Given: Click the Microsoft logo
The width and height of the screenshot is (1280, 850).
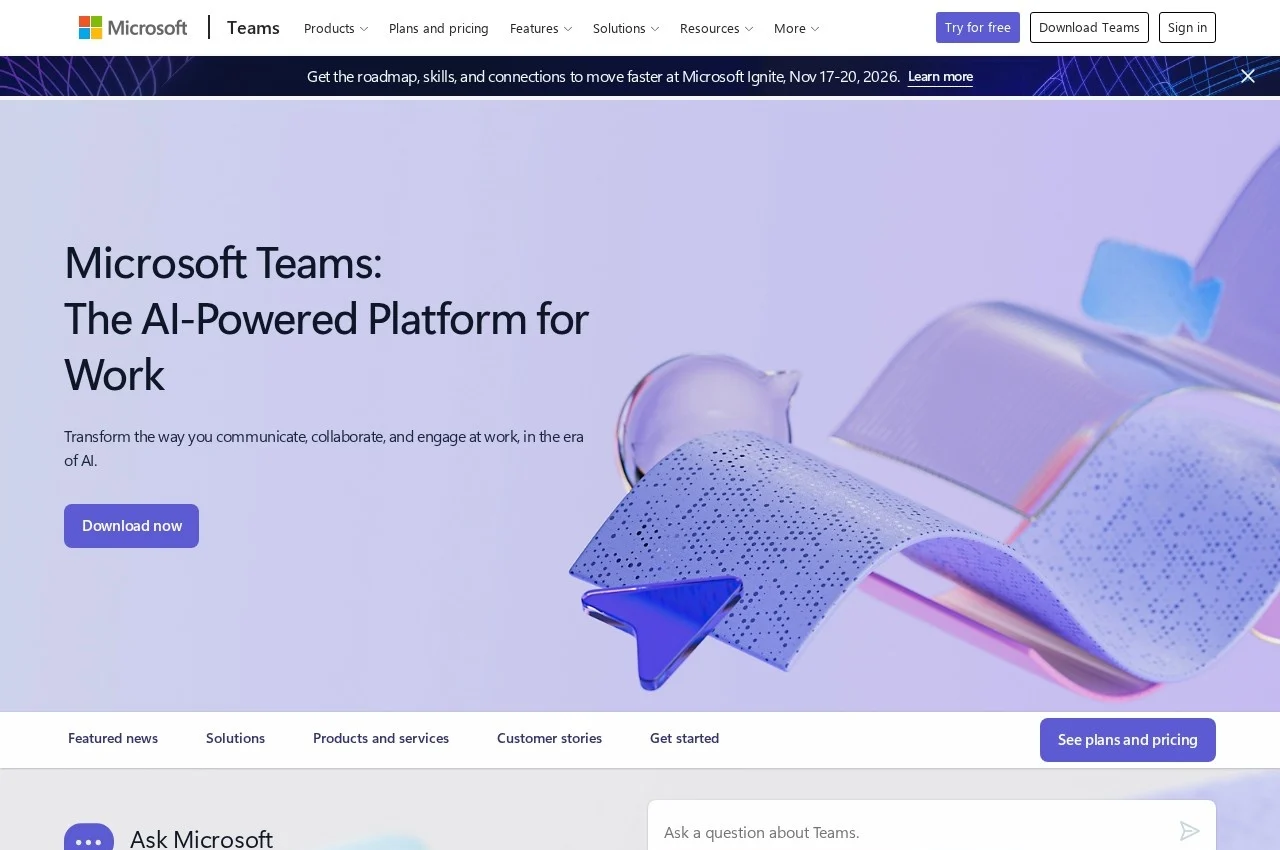Looking at the screenshot, I should click(133, 28).
